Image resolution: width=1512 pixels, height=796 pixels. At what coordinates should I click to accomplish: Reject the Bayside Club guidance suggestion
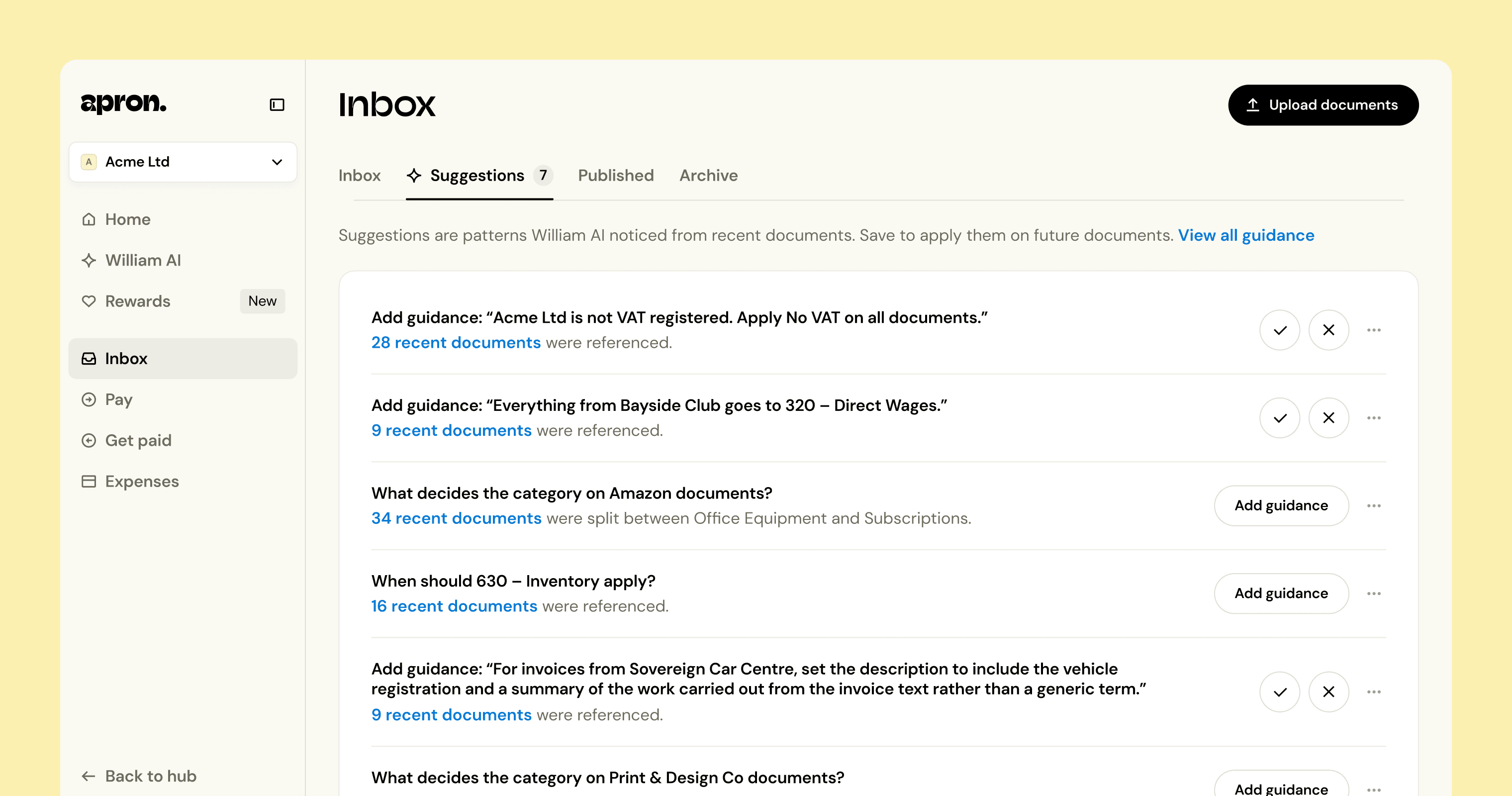(1328, 418)
